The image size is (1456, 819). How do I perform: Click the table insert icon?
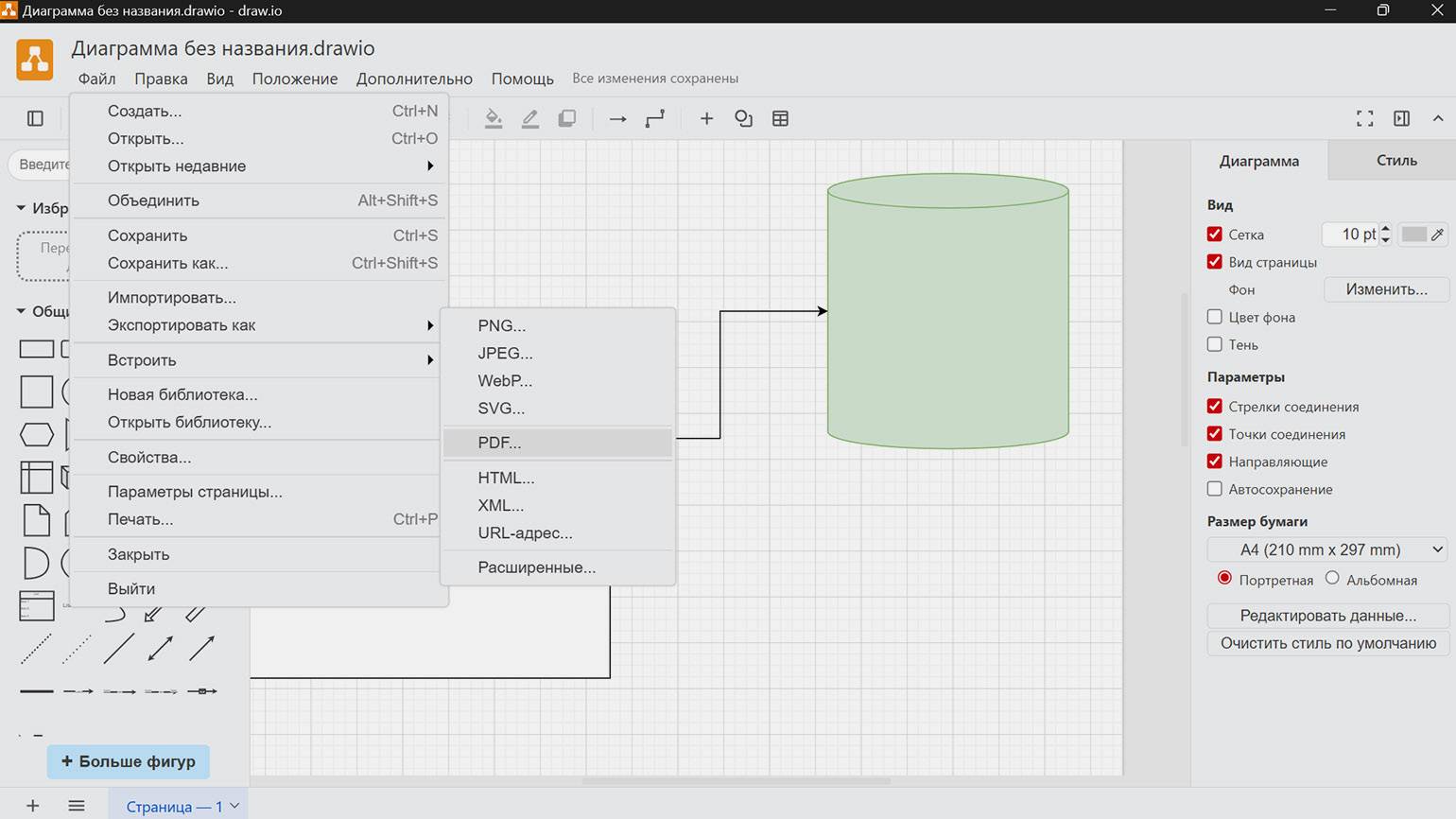point(781,118)
